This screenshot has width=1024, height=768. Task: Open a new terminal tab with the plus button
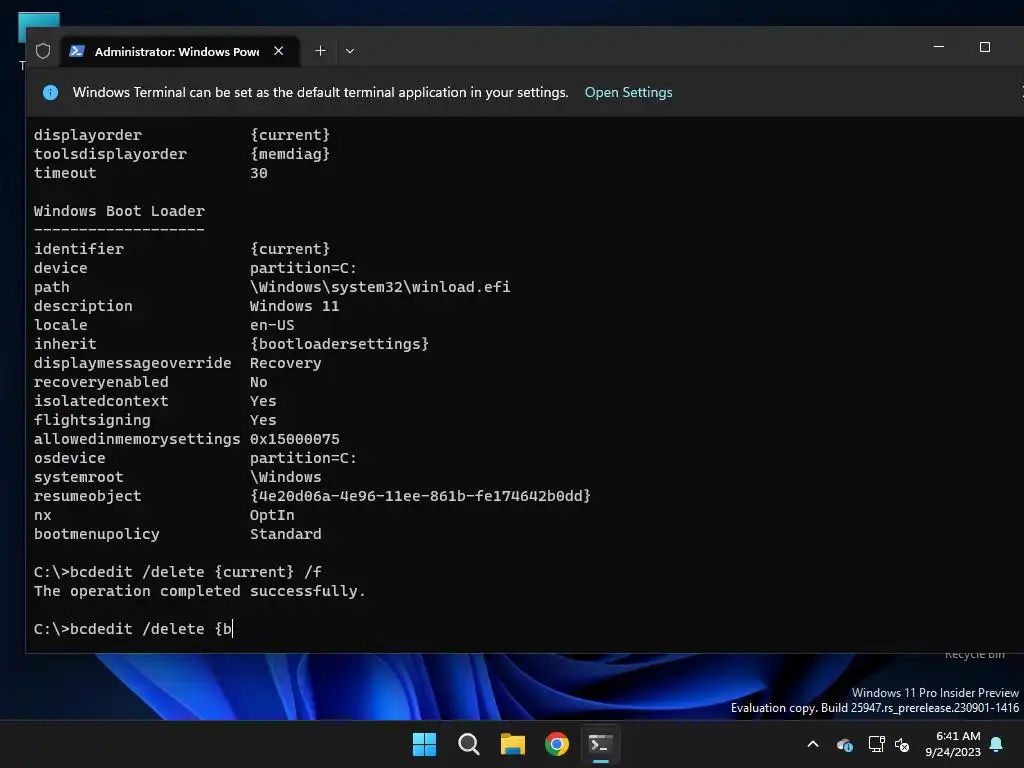coord(321,51)
